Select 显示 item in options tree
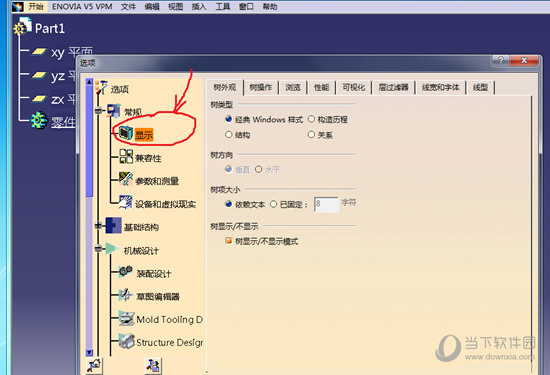This screenshot has height=375, width=550. point(144,135)
